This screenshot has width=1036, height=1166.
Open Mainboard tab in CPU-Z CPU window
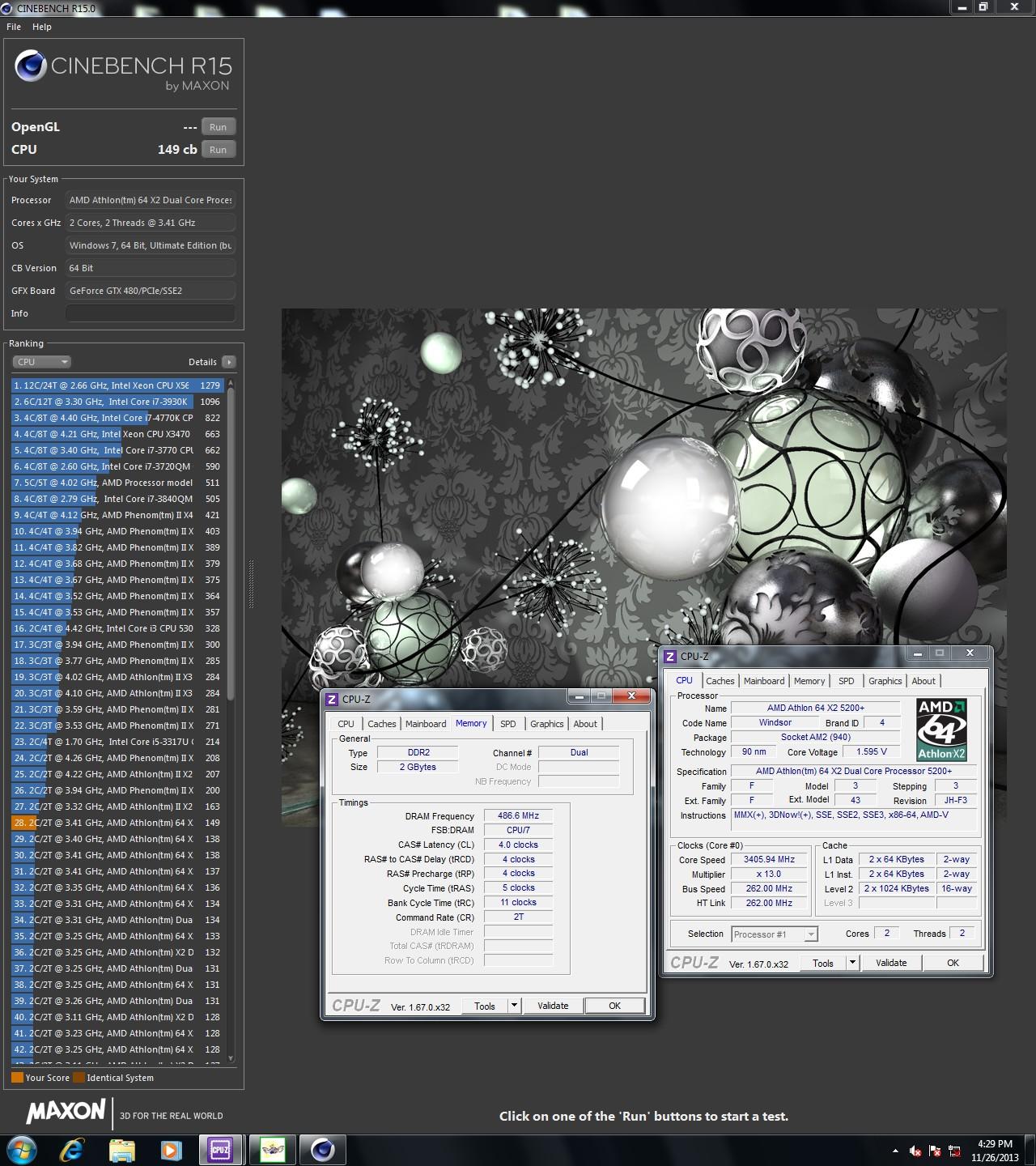click(x=764, y=681)
